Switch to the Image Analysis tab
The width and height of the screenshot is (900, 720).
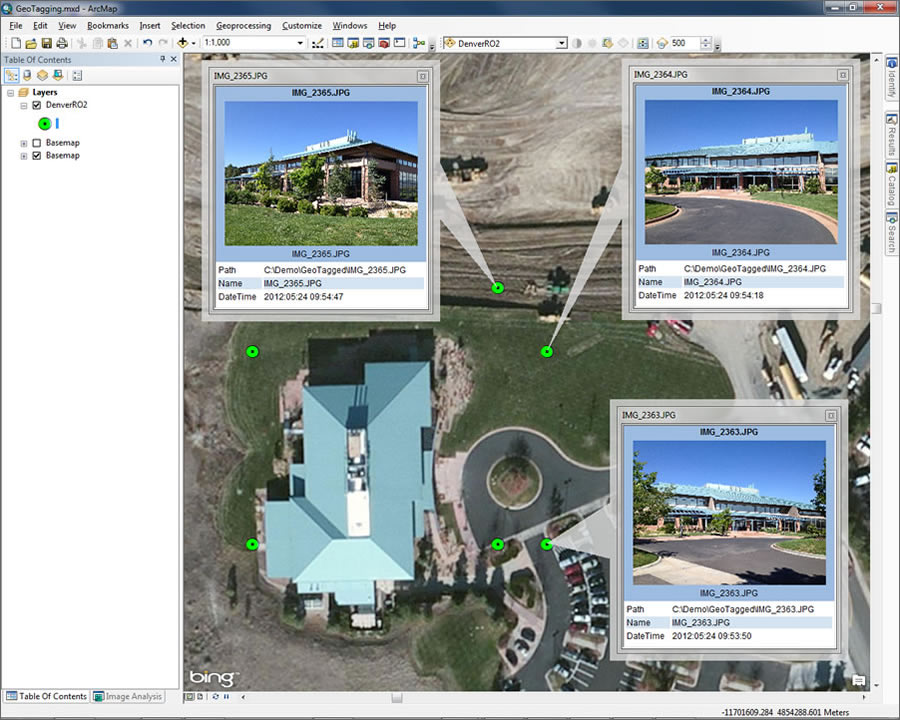(128, 696)
